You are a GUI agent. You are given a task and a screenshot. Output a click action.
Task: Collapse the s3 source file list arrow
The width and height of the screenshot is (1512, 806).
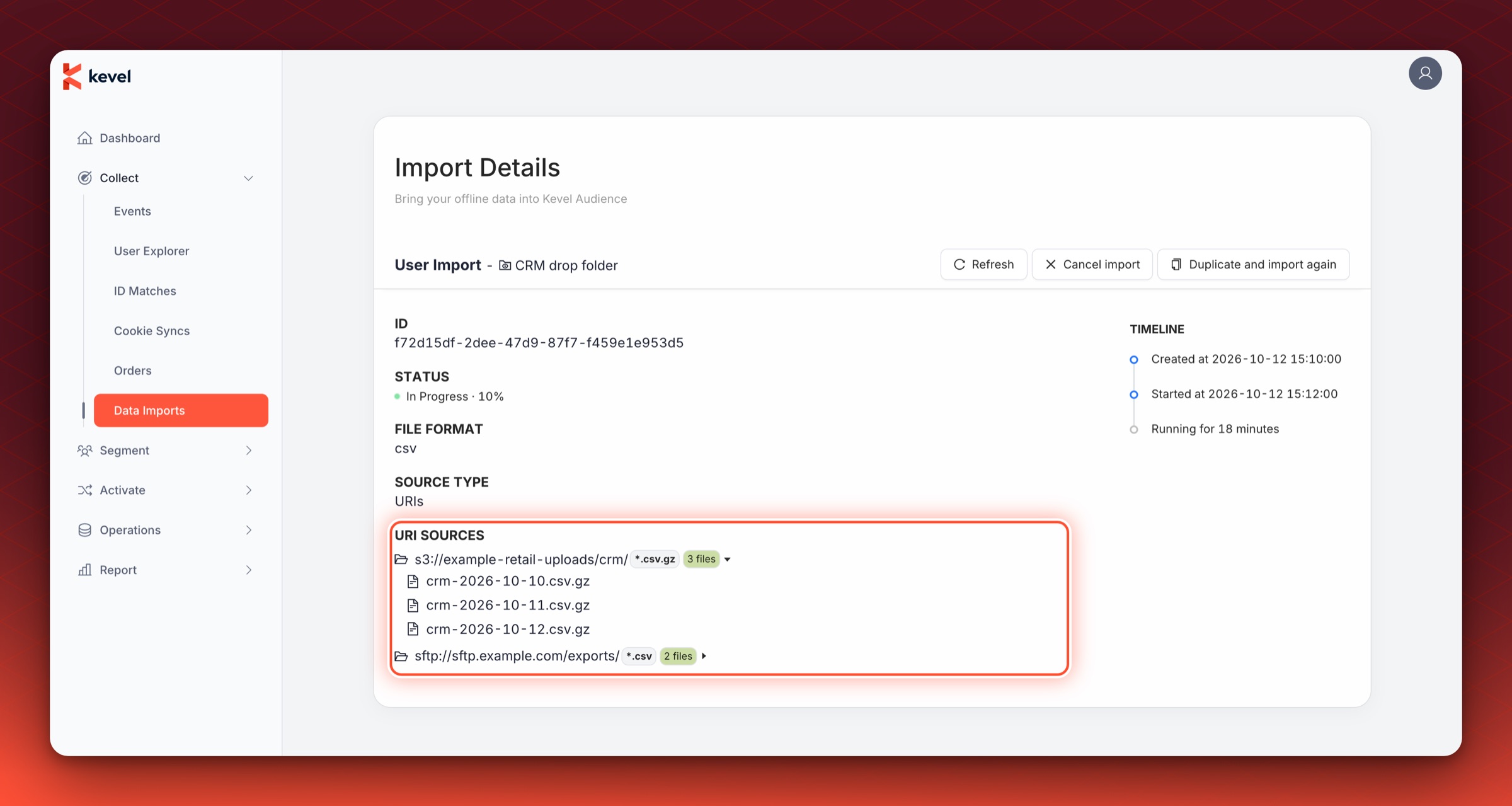pos(727,560)
